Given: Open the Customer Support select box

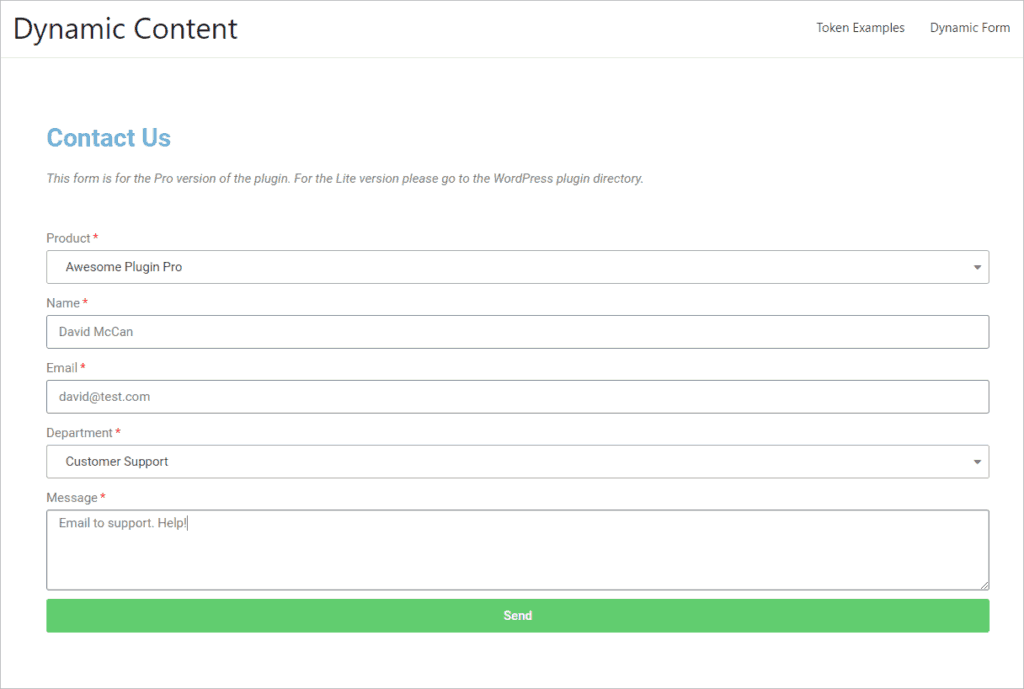Looking at the screenshot, I should click(x=500, y=462).
